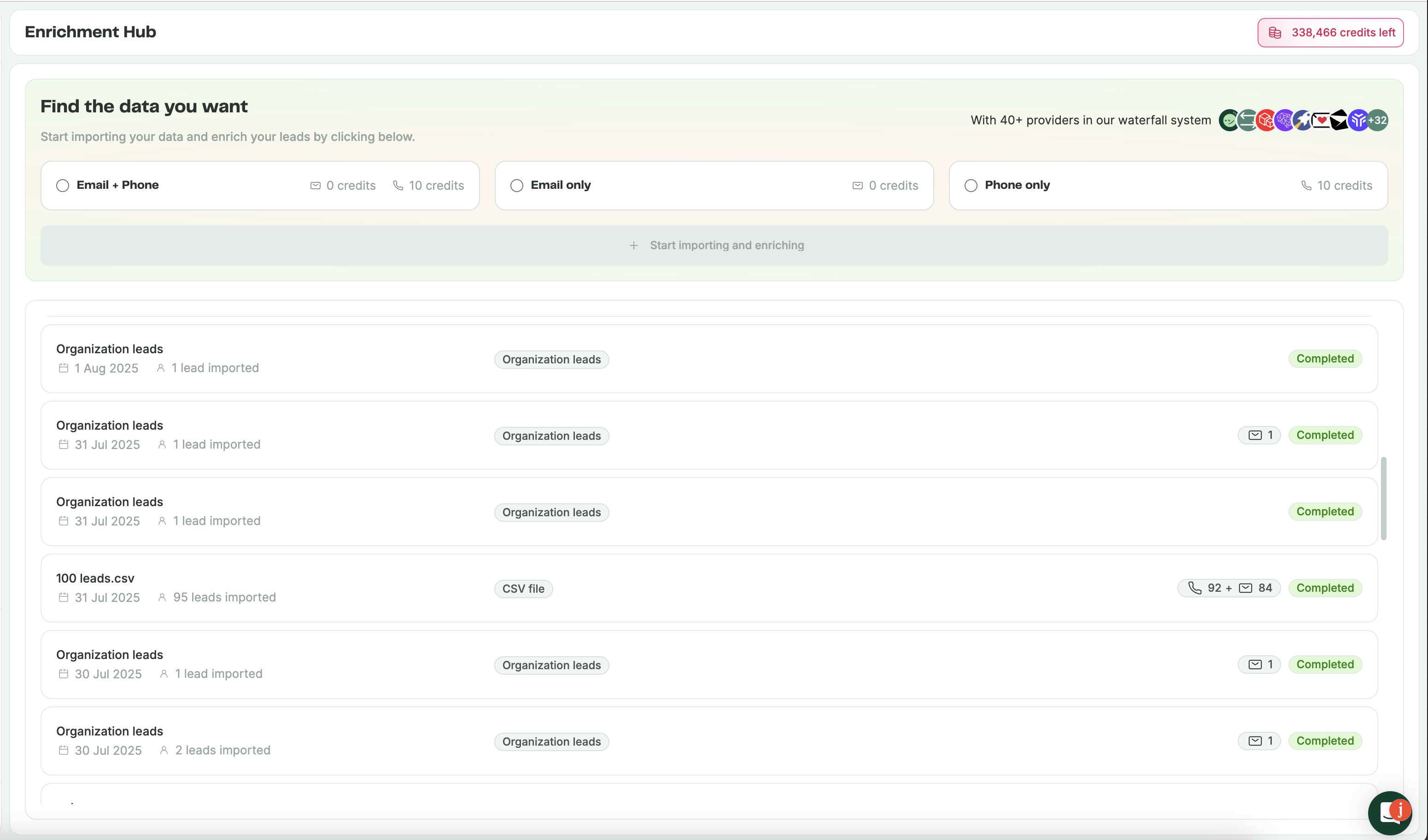Click the 338,466 credits left button
Viewport: 1428px width, 840px height.
point(1330,33)
